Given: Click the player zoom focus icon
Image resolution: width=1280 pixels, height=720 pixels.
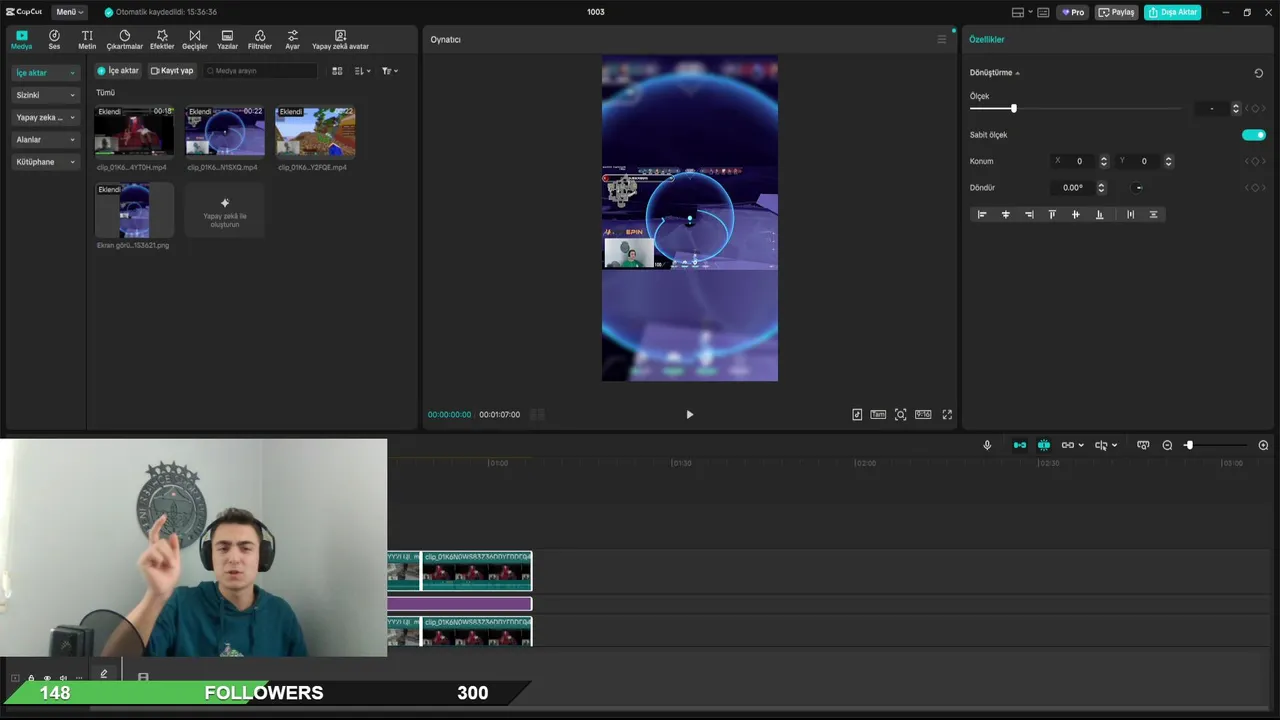Looking at the screenshot, I should pos(901,414).
